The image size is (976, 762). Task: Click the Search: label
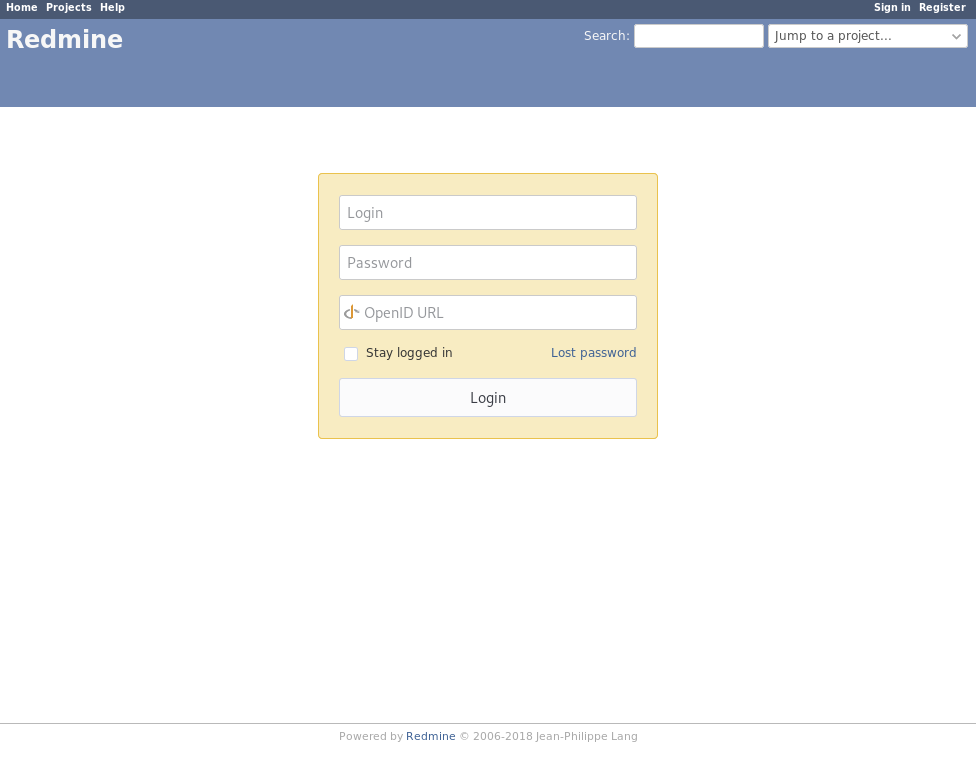click(606, 35)
